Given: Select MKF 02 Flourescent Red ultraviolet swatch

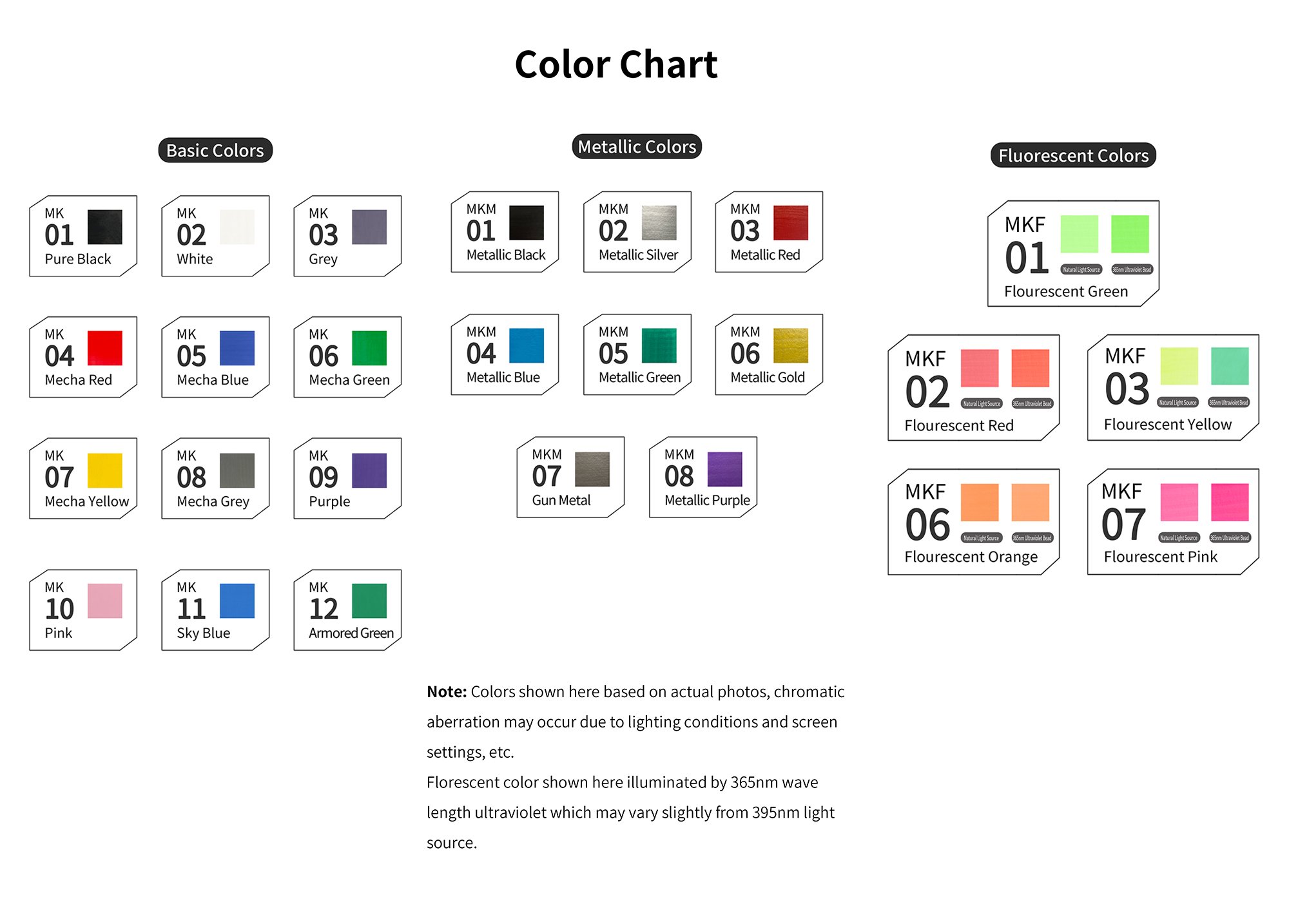Looking at the screenshot, I should pos(1030,368).
